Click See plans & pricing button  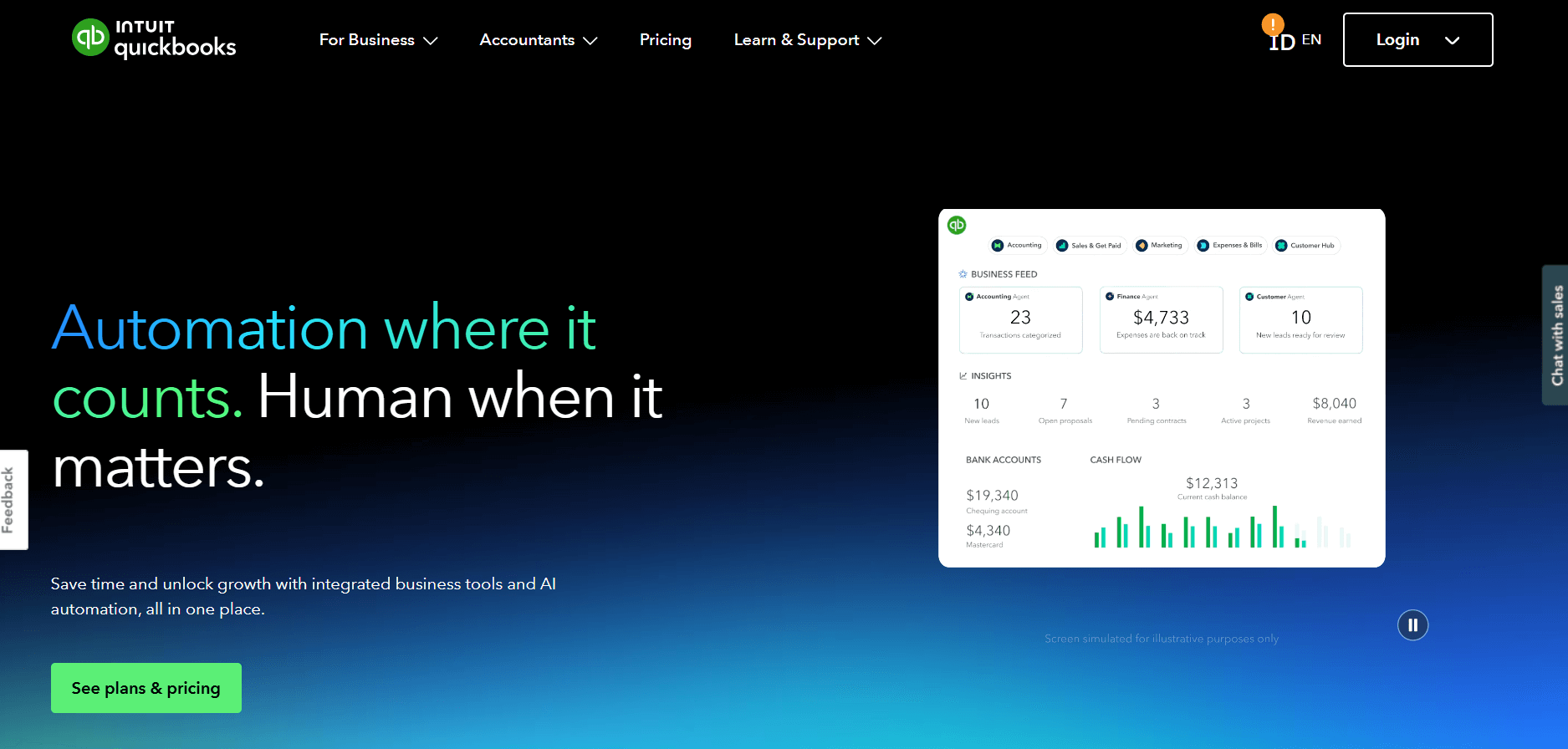click(146, 688)
